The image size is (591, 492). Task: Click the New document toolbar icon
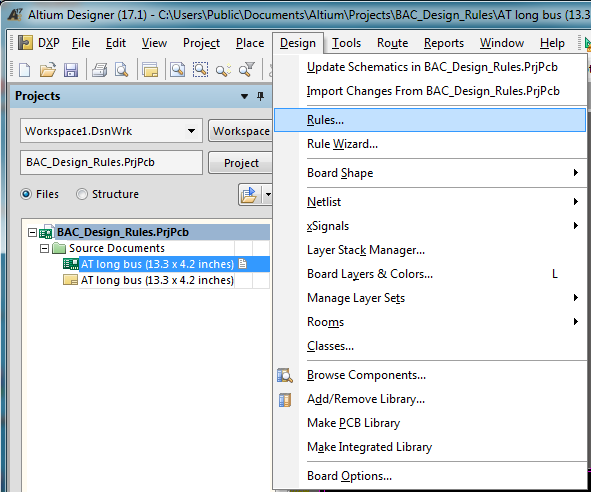click(24, 70)
